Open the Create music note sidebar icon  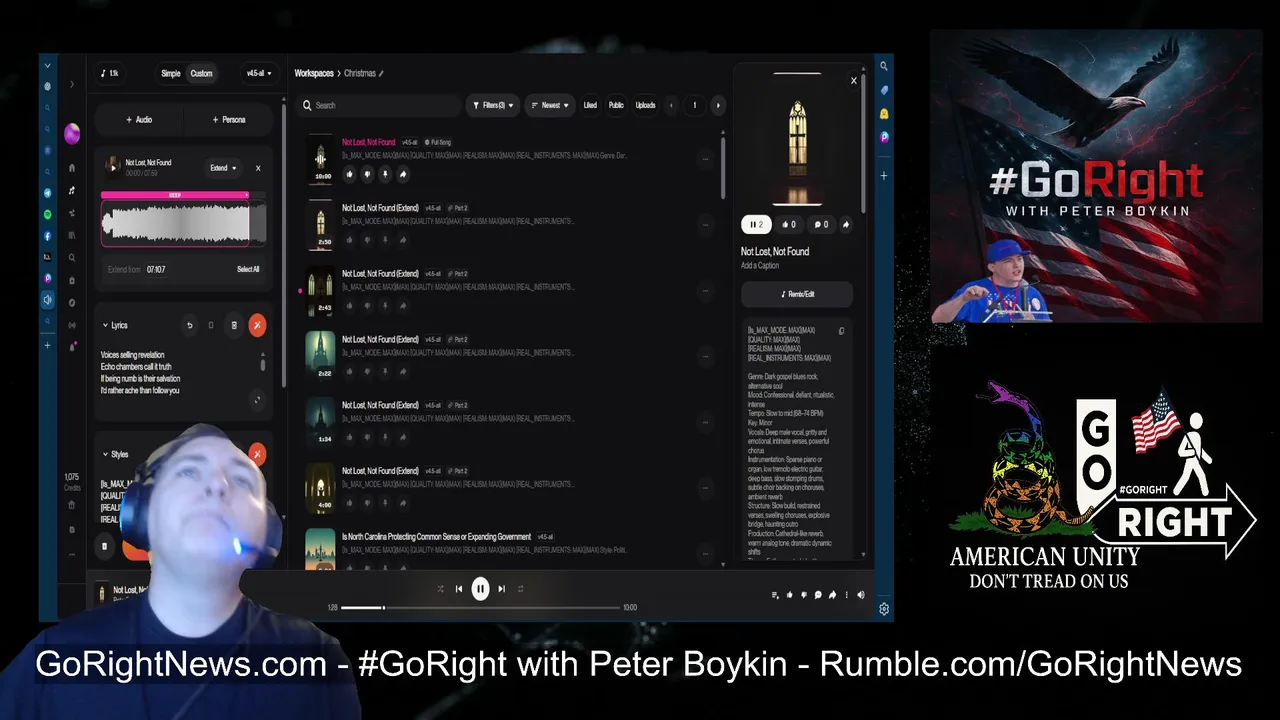[x=72, y=190]
